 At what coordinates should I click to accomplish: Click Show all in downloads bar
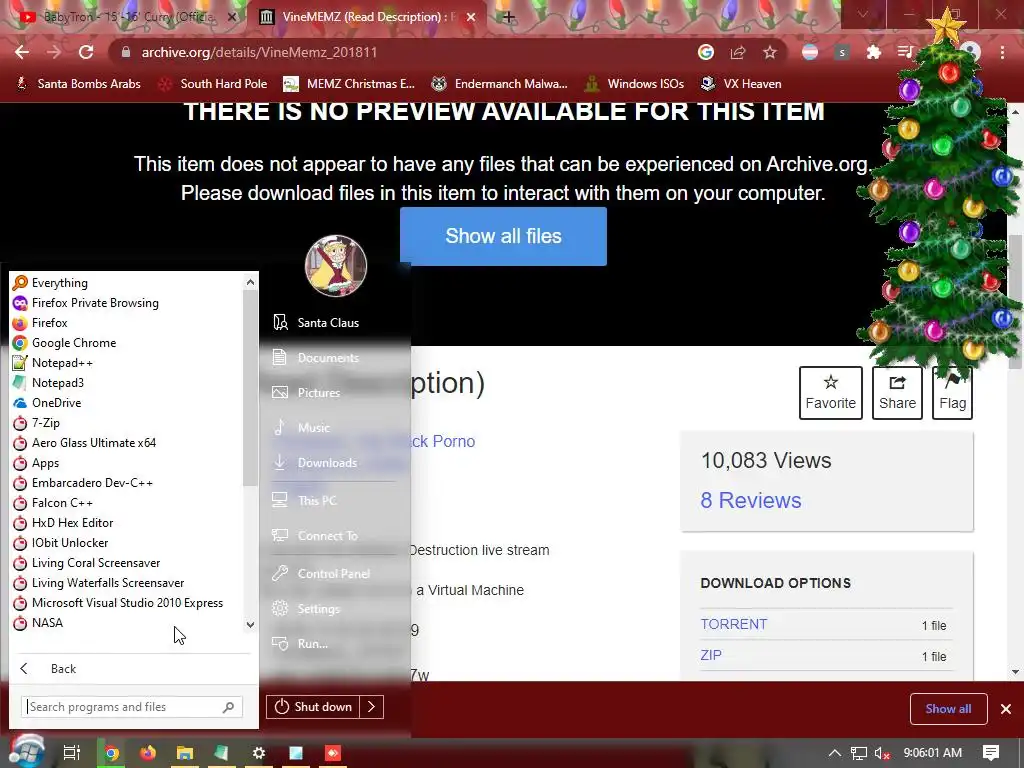pyautogui.click(x=948, y=709)
